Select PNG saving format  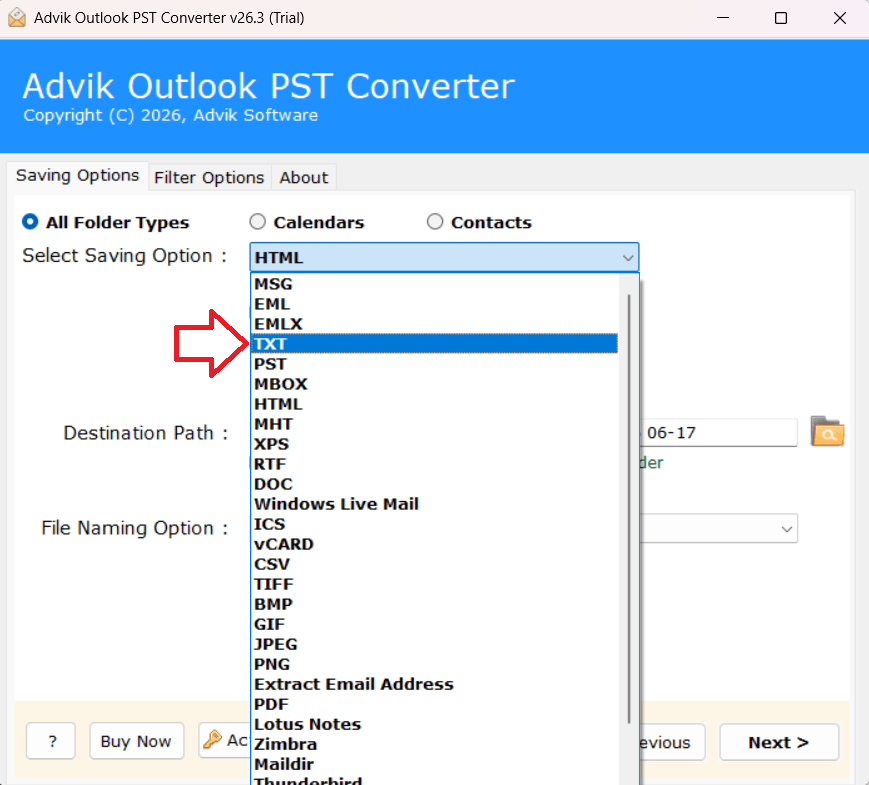click(435, 664)
